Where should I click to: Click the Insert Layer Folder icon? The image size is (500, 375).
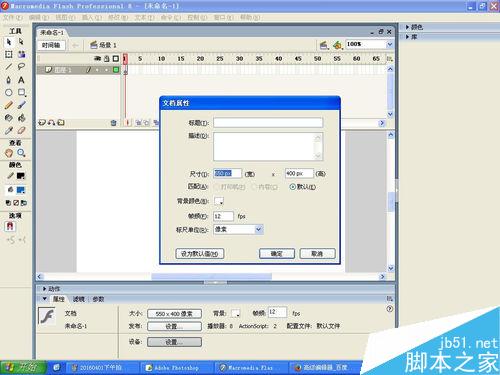[61, 123]
